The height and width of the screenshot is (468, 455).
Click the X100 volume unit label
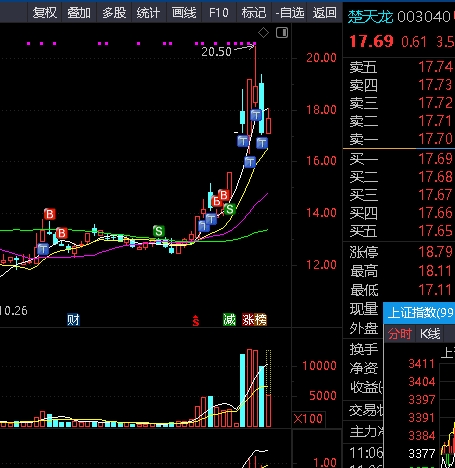point(308,419)
